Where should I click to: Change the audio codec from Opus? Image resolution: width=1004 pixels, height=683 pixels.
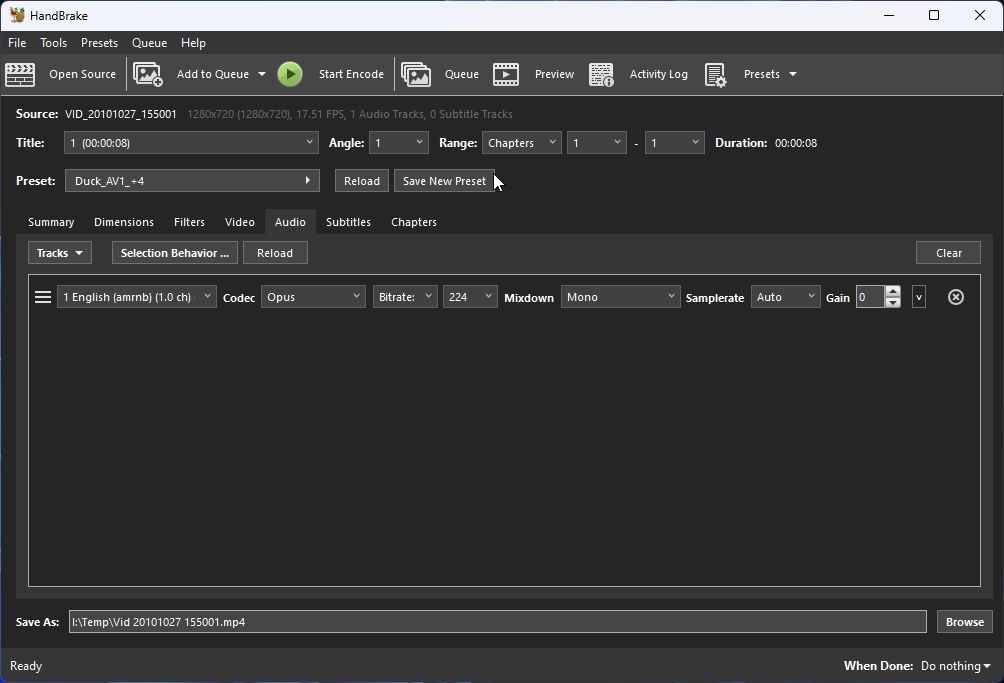coord(313,296)
